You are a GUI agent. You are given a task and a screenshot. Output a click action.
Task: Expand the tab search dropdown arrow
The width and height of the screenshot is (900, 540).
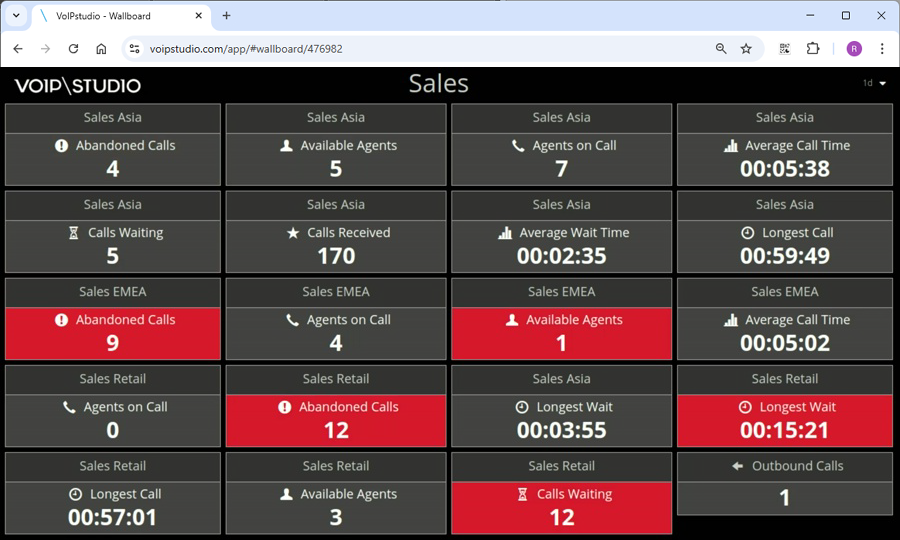(x=16, y=16)
